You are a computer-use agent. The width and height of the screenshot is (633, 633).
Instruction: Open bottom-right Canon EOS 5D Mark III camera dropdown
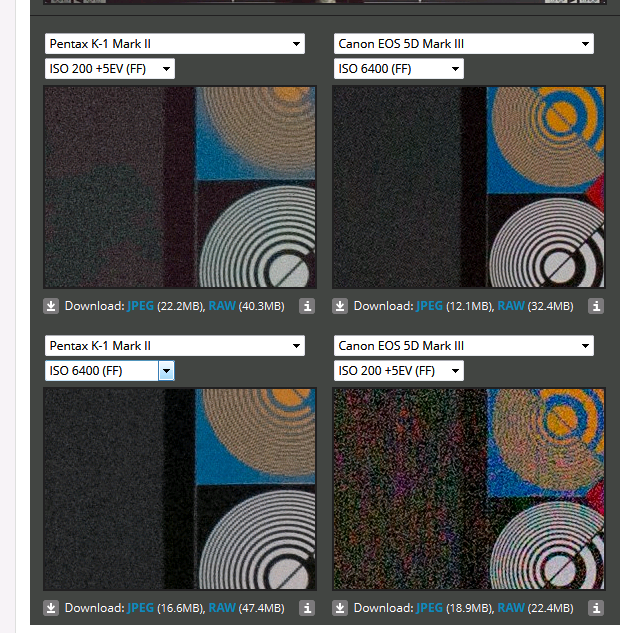coord(463,346)
